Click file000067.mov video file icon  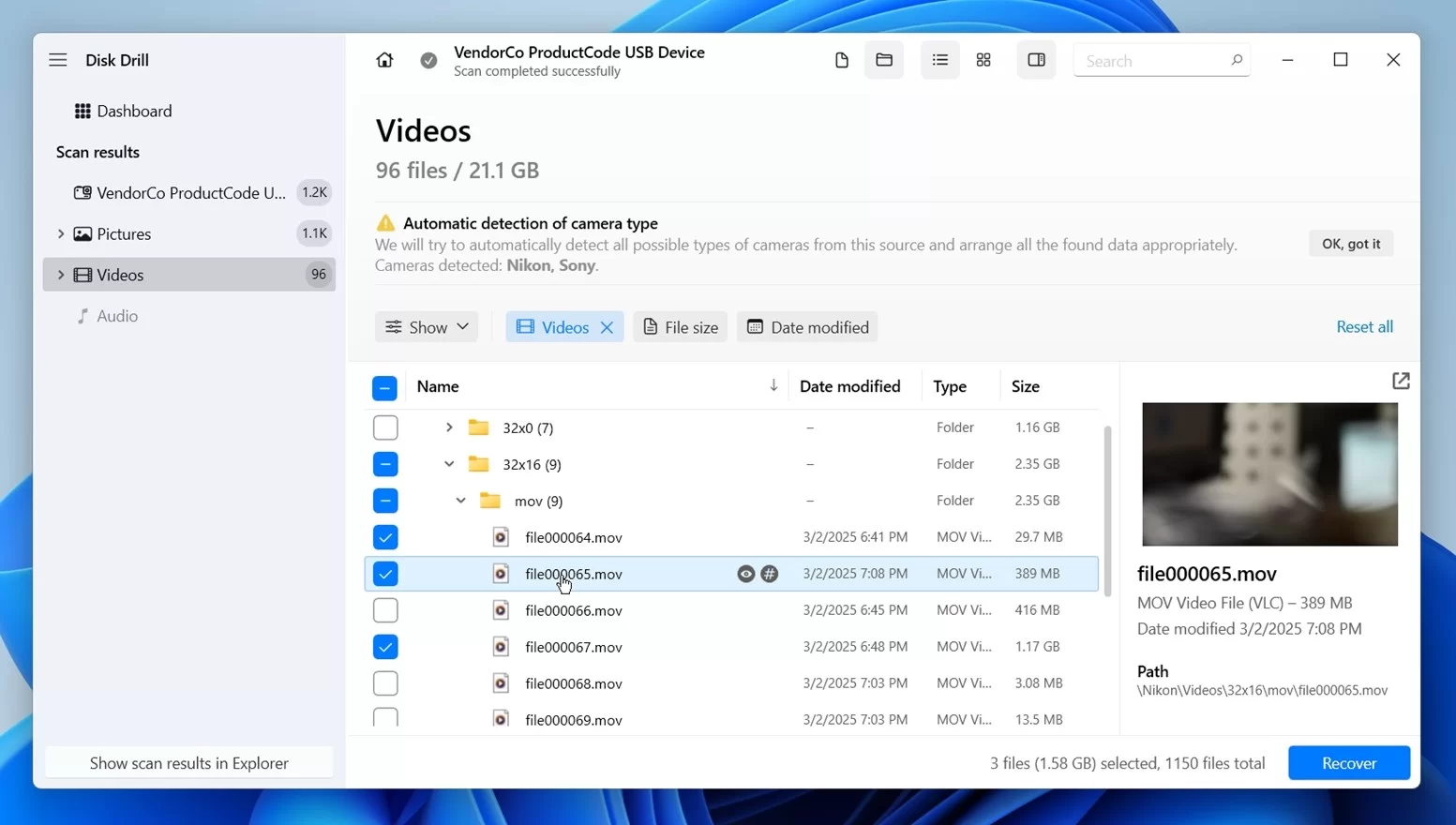click(x=502, y=647)
